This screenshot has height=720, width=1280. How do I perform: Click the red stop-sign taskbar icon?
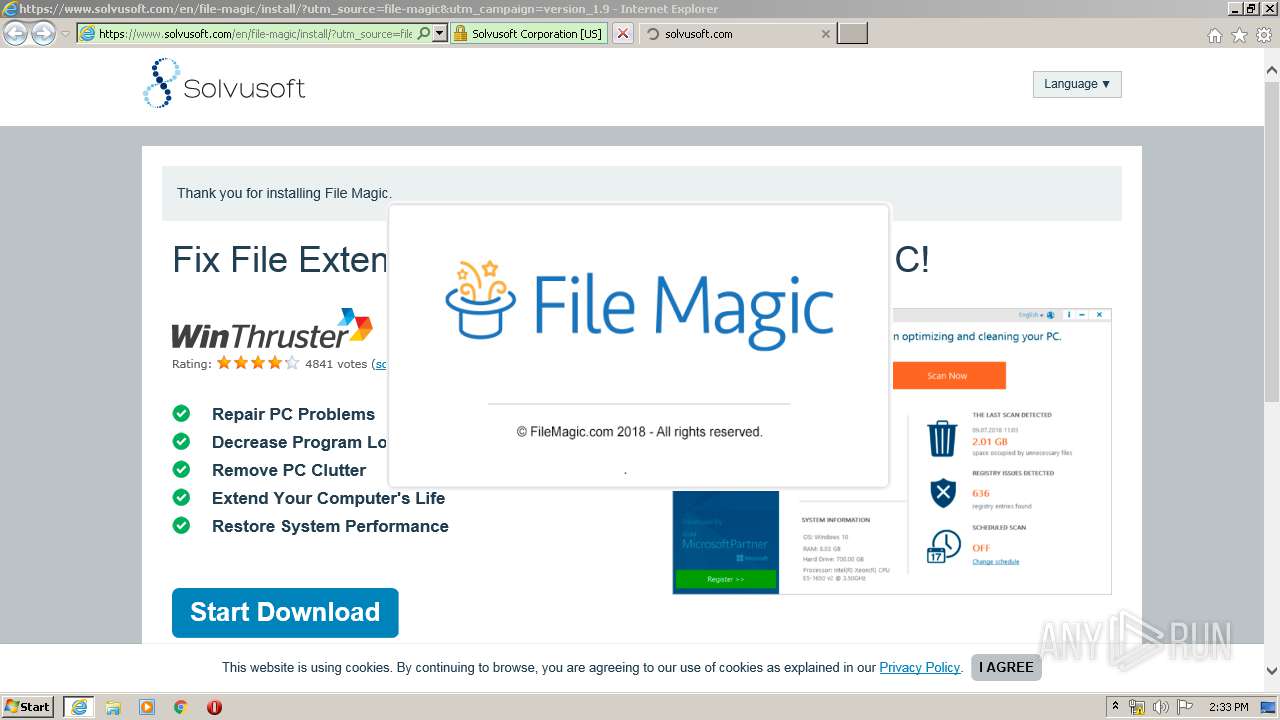(x=214, y=707)
